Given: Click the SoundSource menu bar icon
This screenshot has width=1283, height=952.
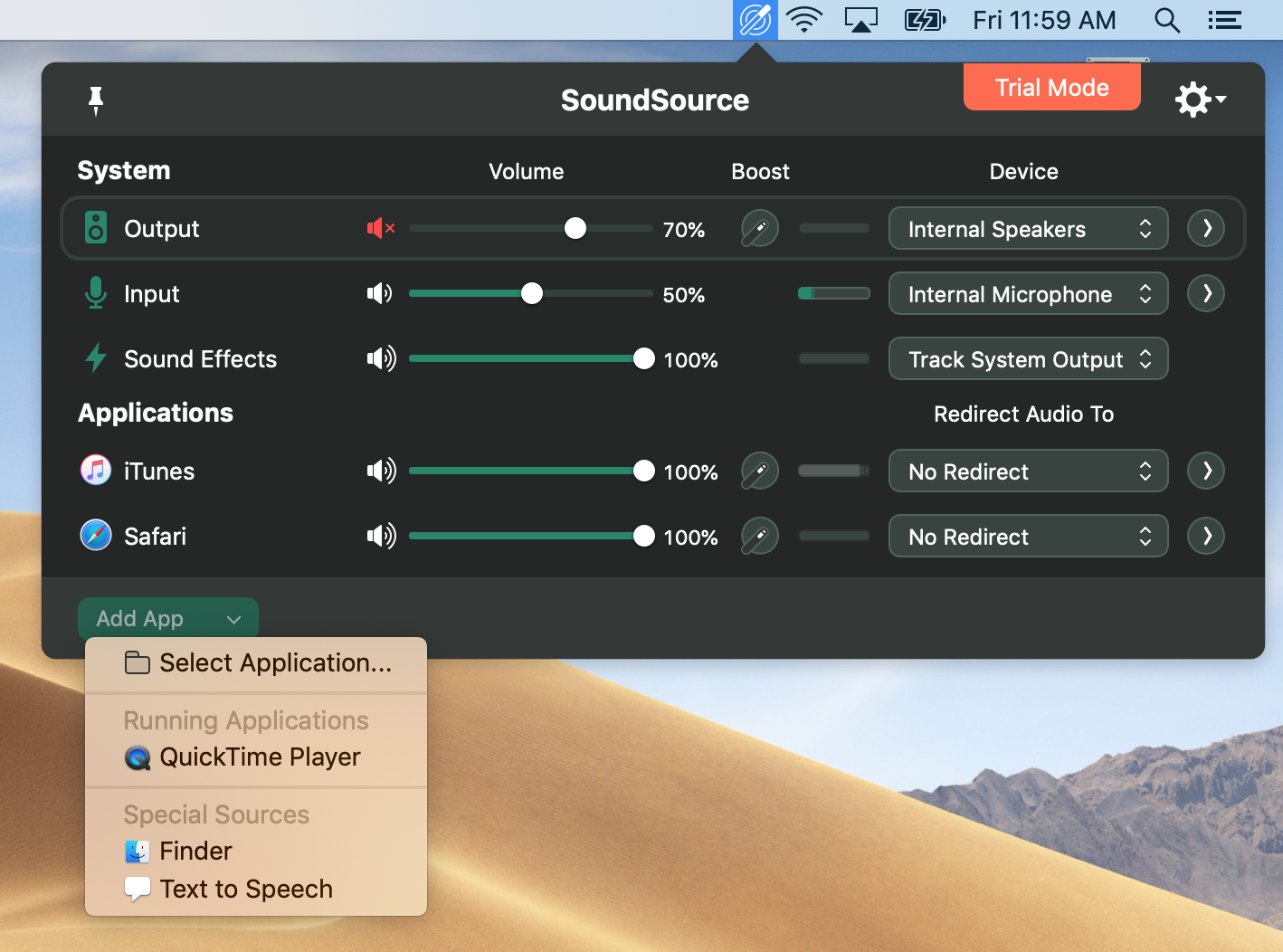Looking at the screenshot, I should [755, 20].
